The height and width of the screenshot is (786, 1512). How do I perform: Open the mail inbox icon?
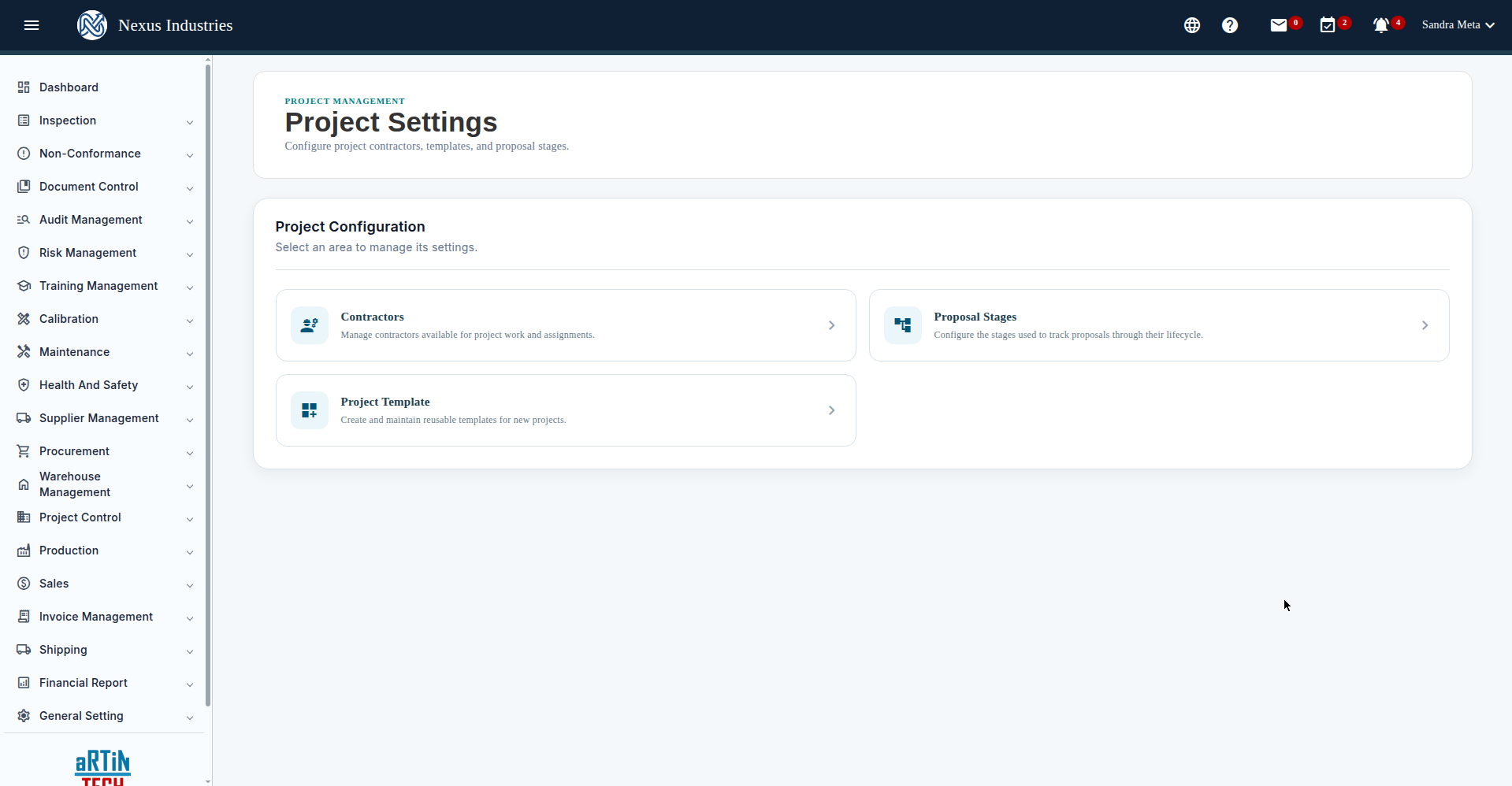[x=1279, y=25]
